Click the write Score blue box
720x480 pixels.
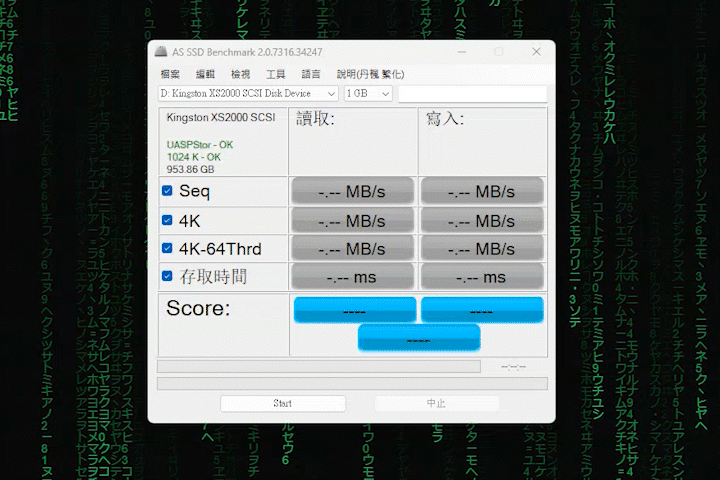pos(482,310)
